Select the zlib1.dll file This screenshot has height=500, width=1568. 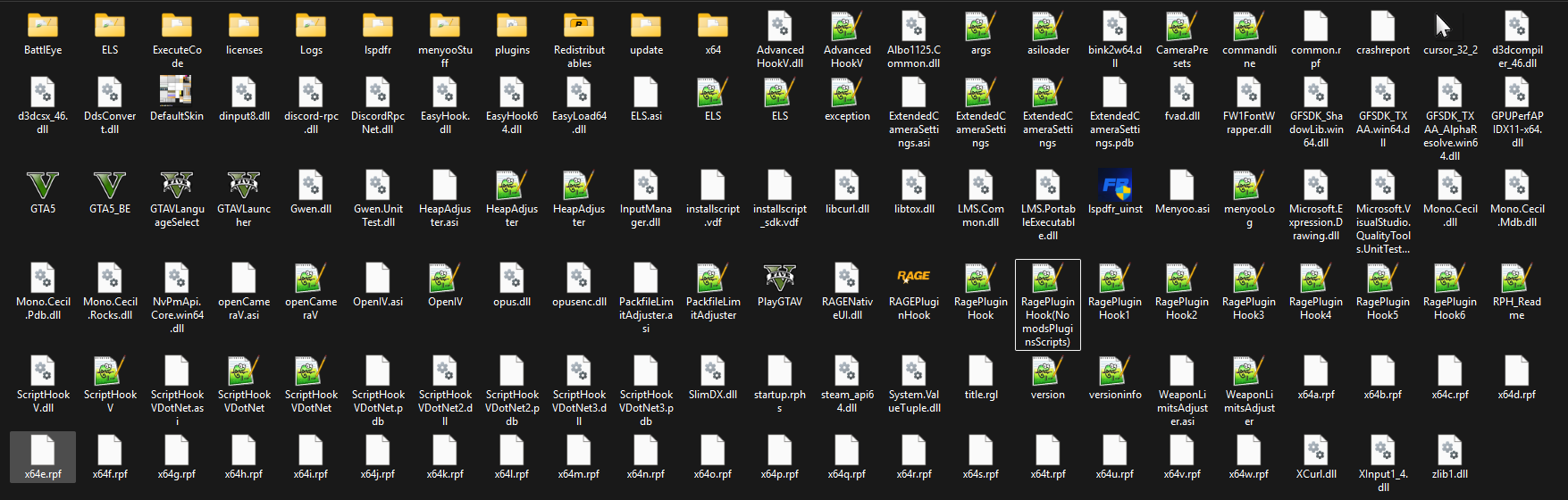pyautogui.click(x=1449, y=453)
